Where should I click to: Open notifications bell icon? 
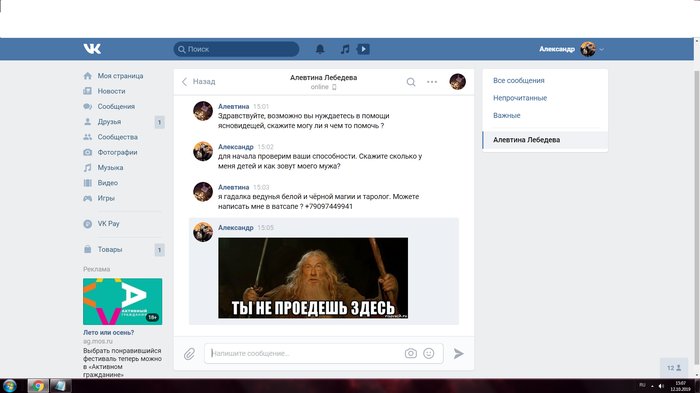[x=320, y=49]
